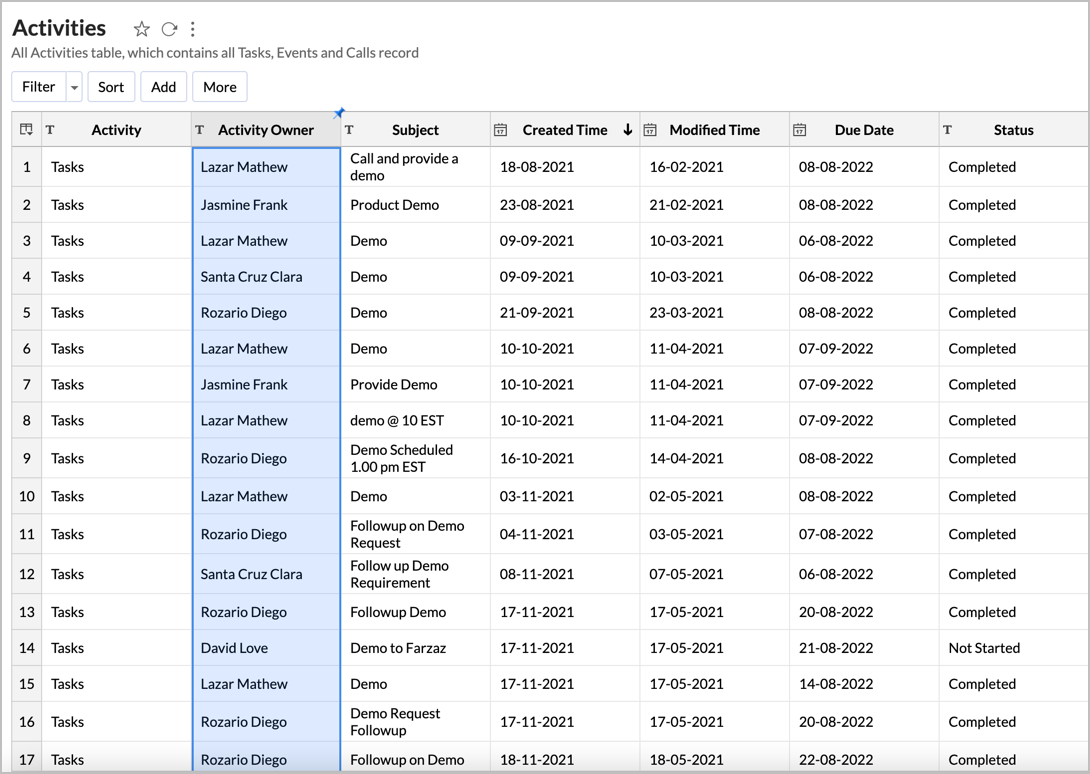Viewport: 1090px width, 774px height.
Task: Open the Sort options
Action: pyautogui.click(x=110, y=87)
